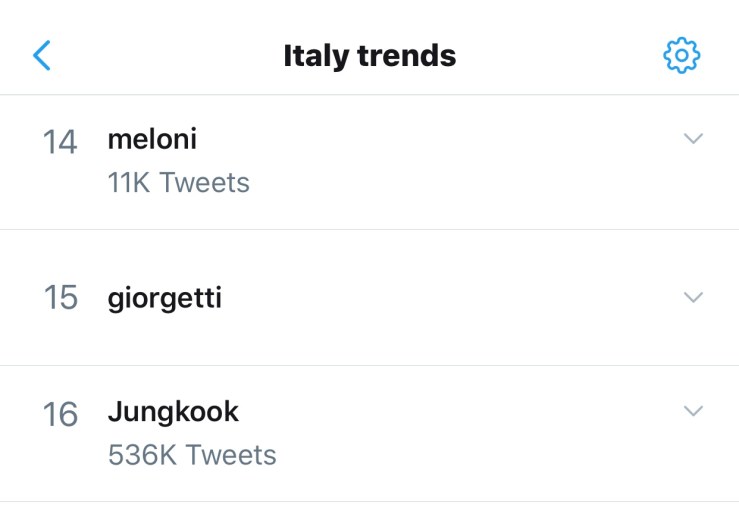Tap blank area between giorgetti and its chevron
This screenshot has width=739, height=508.
[450, 298]
